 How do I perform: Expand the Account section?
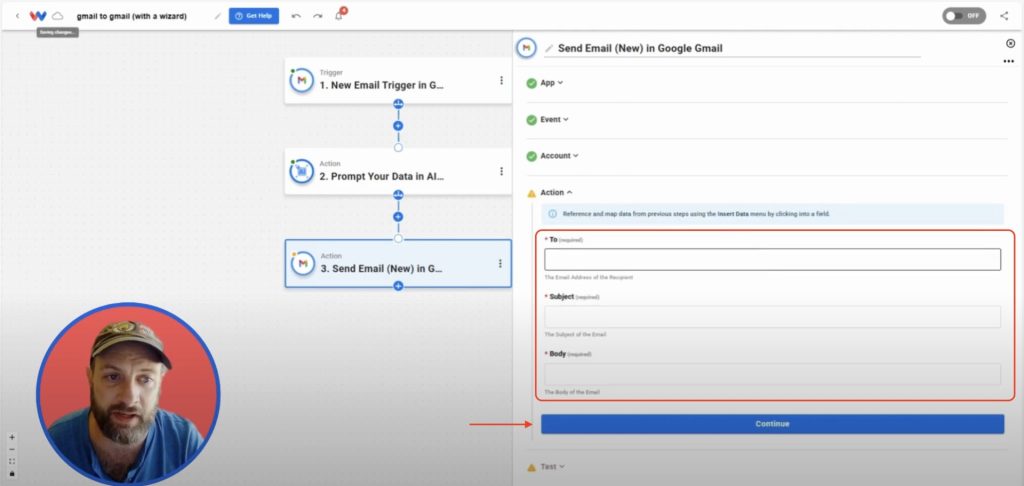click(x=559, y=156)
